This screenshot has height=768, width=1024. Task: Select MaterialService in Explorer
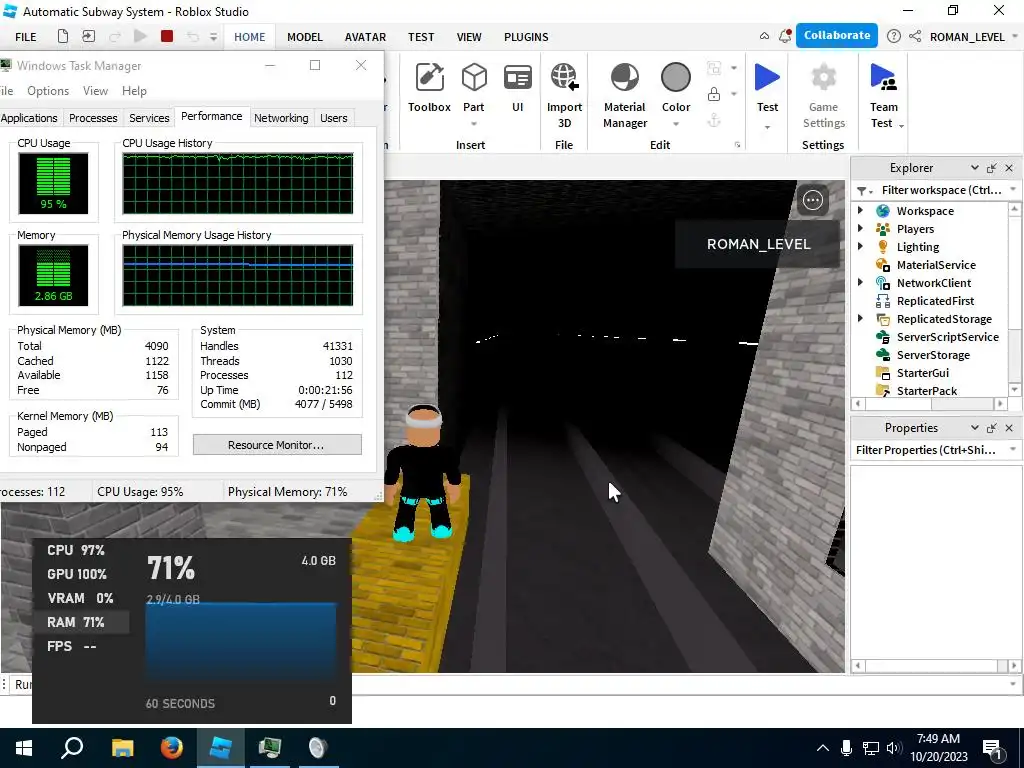coord(936,265)
